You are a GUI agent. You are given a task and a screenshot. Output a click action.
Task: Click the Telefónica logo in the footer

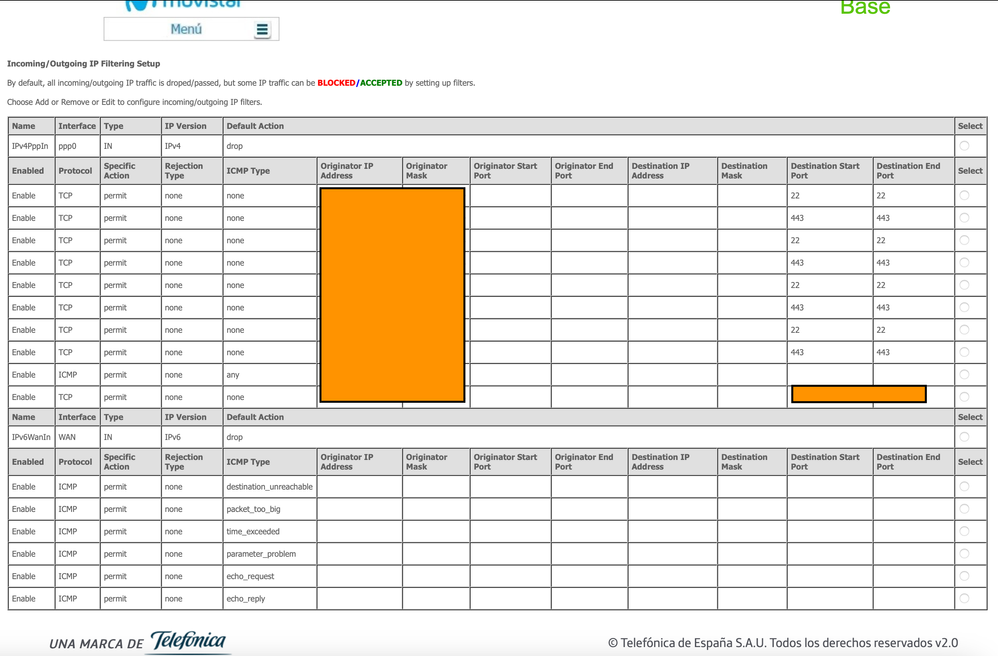186,641
